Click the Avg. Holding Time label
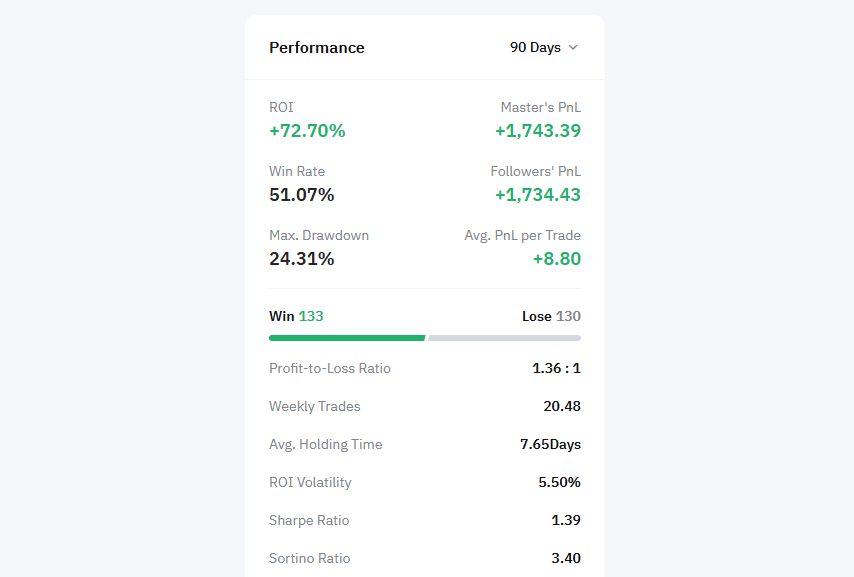 point(326,444)
